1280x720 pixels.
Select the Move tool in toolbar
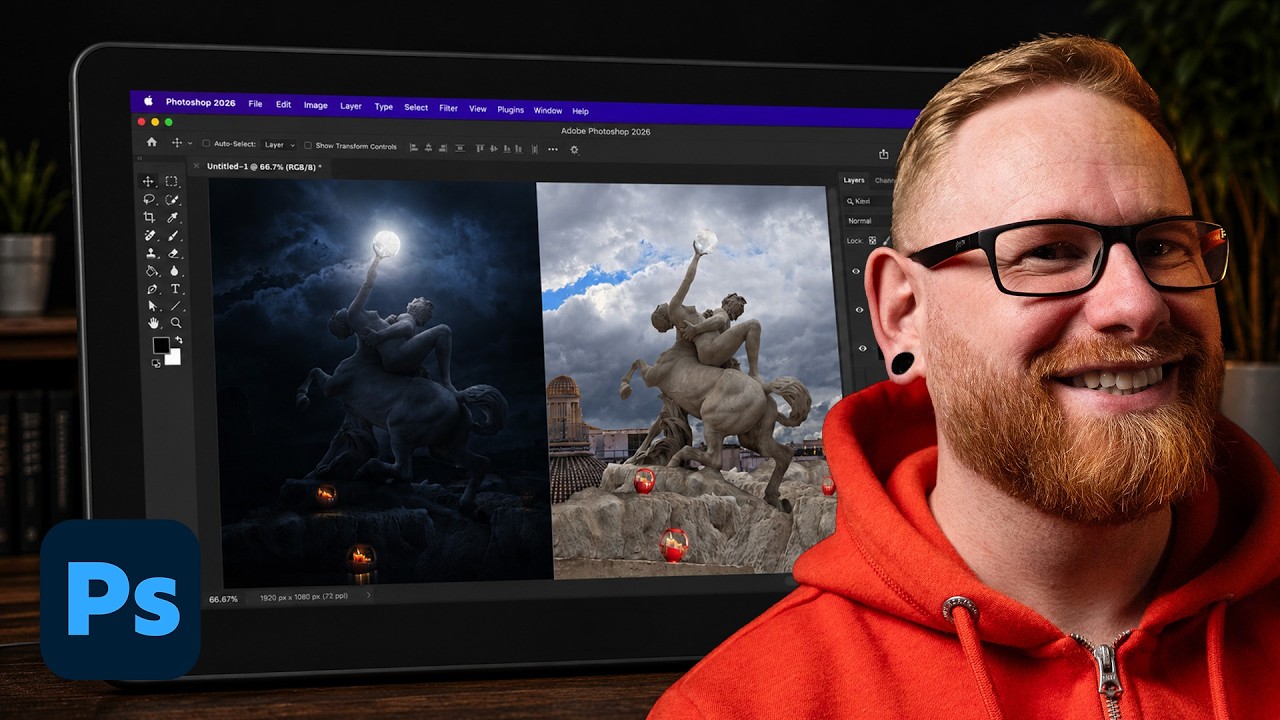pos(148,181)
